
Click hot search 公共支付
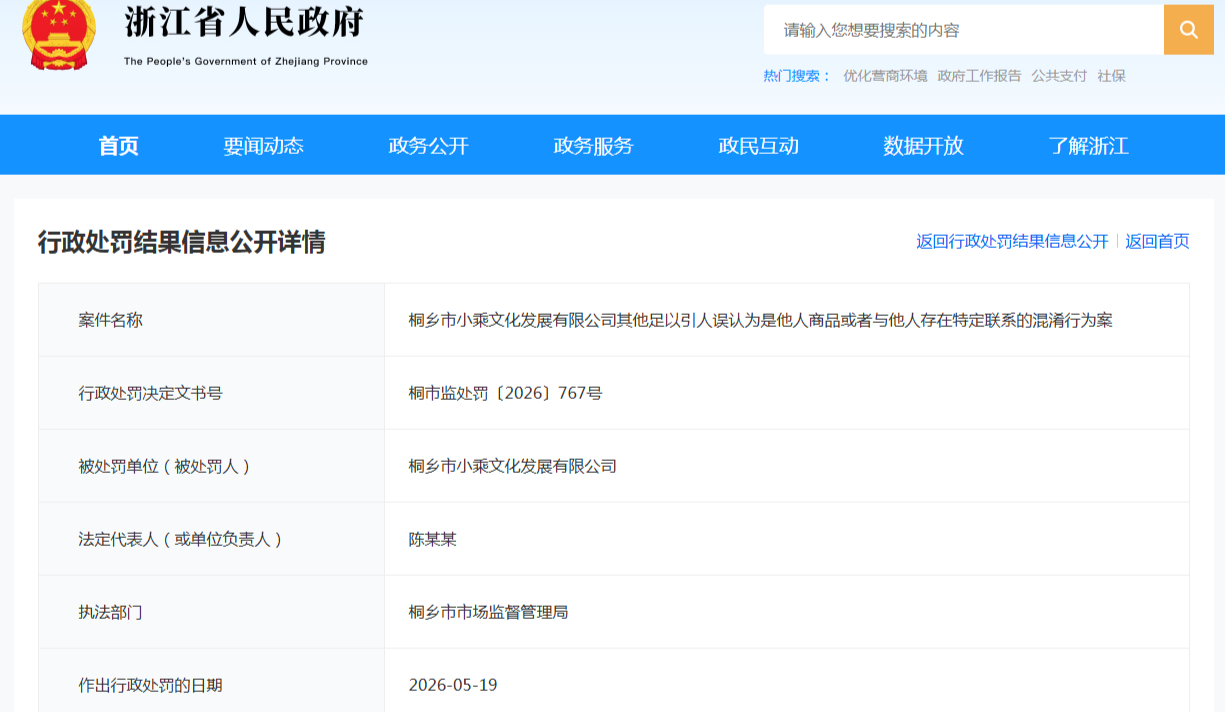(x=1059, y=76)
